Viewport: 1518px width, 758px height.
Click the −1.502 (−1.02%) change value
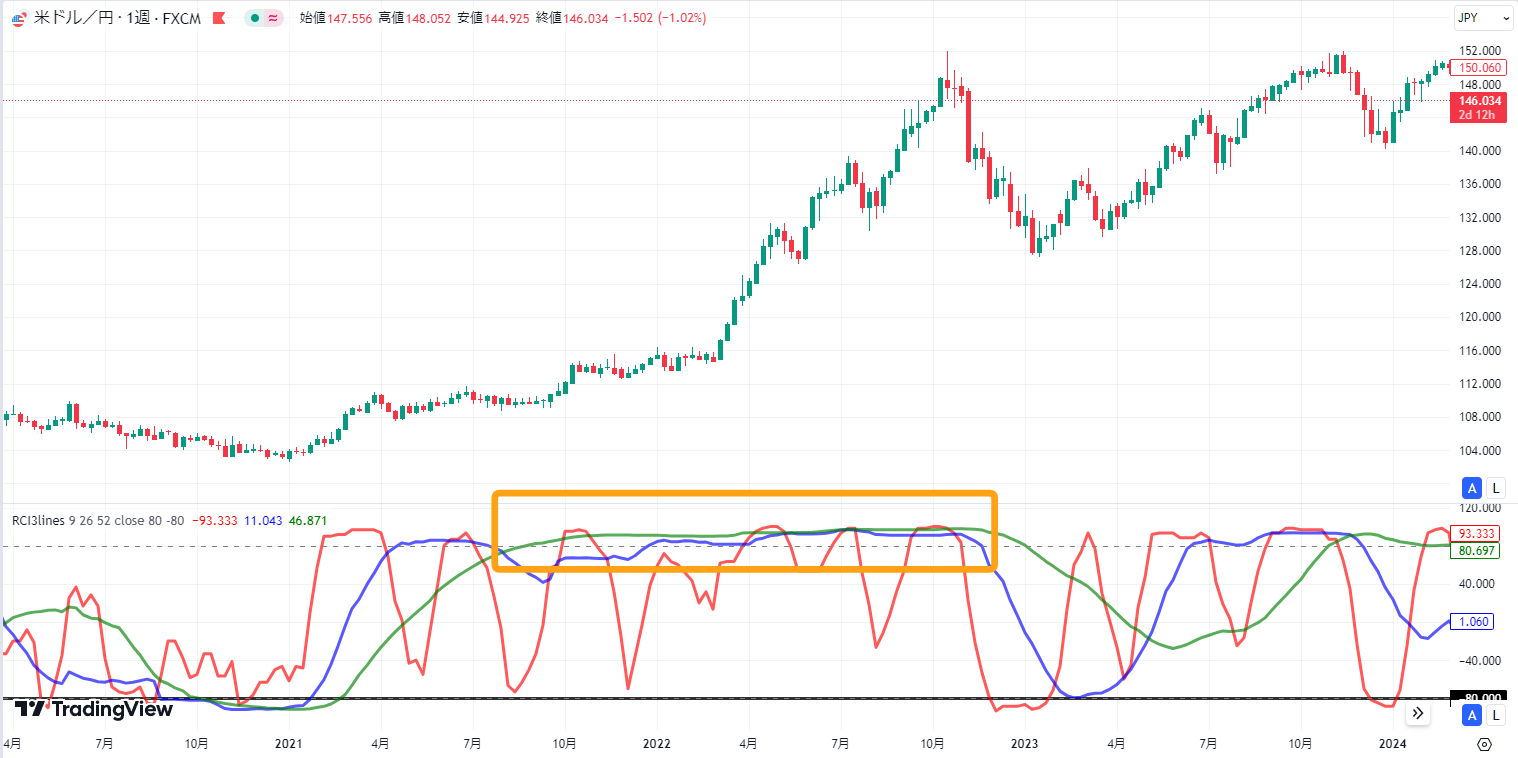tap(661, 17)
